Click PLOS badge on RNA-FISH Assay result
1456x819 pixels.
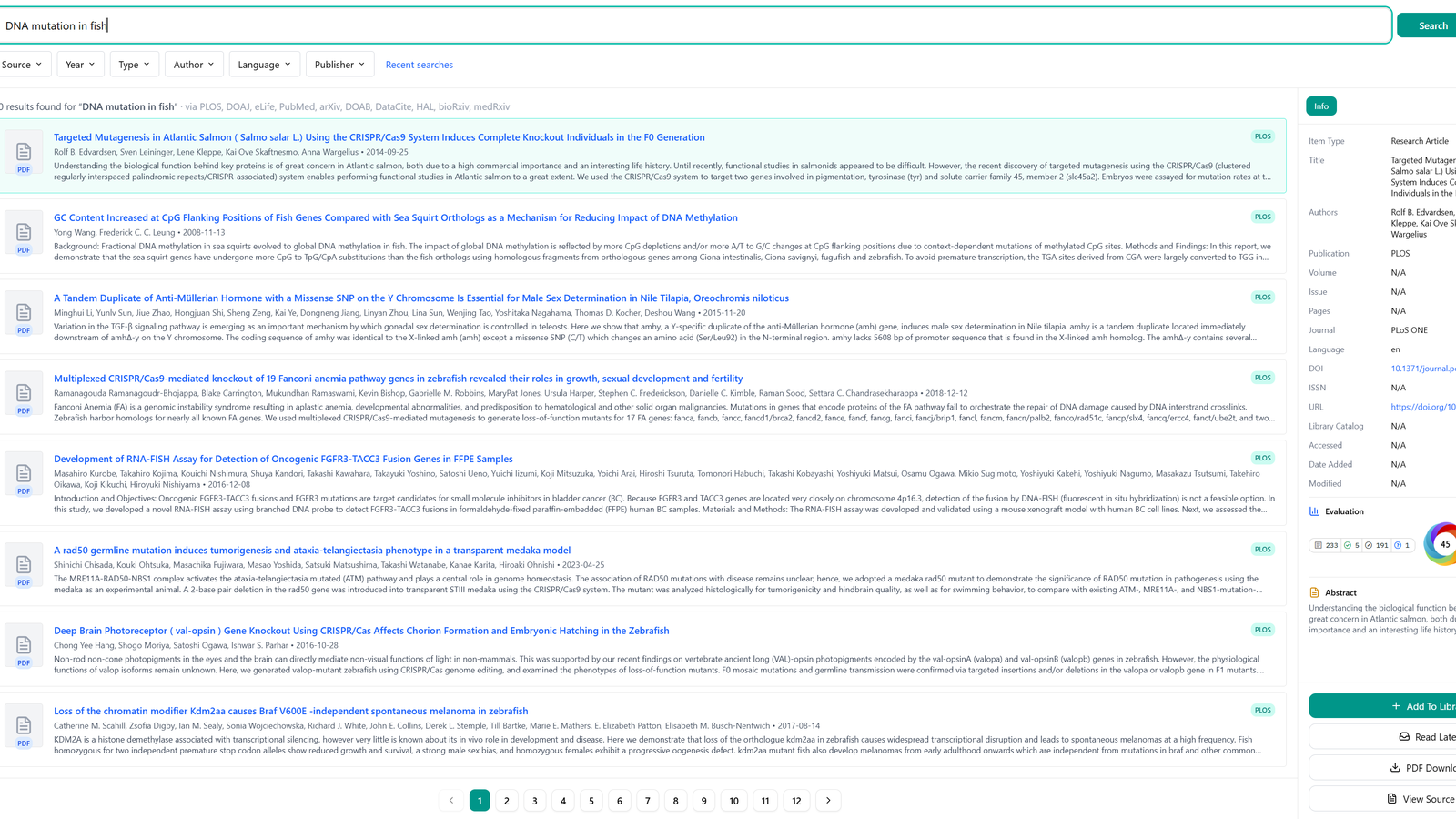[x=1263, y=458]
